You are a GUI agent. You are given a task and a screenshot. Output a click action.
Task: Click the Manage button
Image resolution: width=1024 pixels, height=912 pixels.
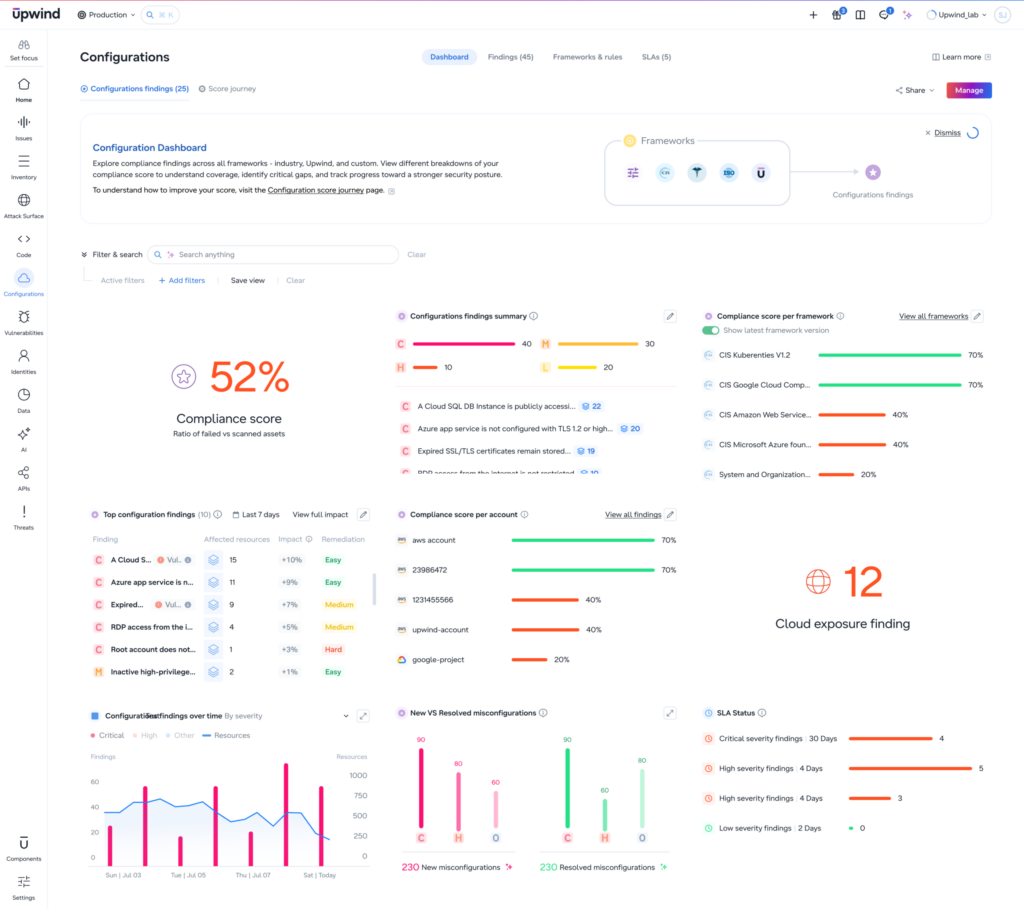(969, 90)
